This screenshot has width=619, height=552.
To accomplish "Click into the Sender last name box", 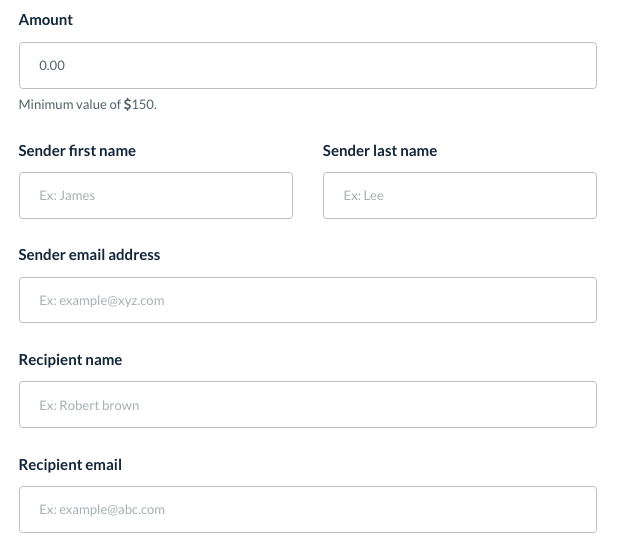I will coord(459,196).
